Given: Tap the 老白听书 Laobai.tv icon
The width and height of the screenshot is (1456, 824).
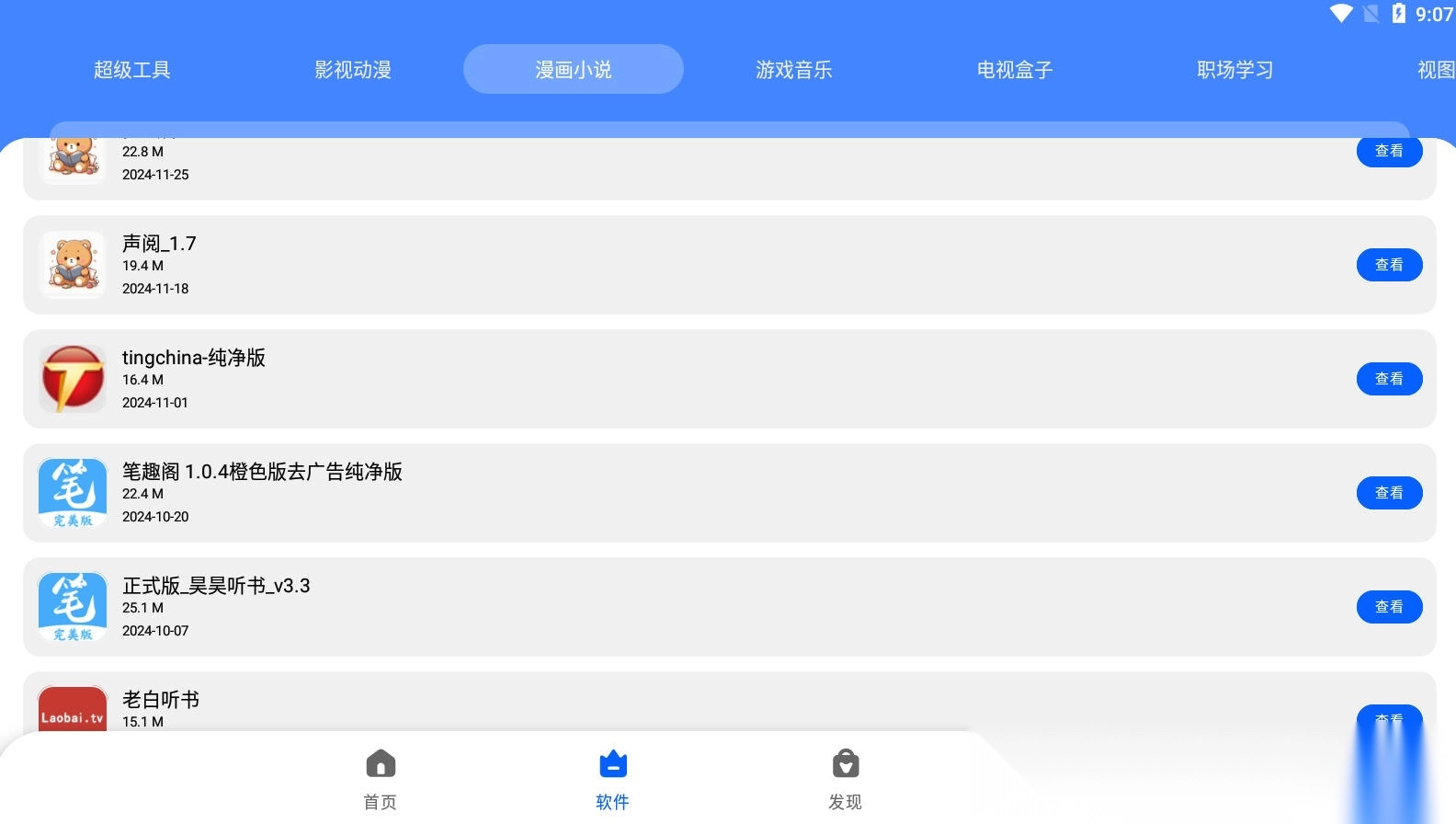Looking at the screenshot, I should 73,710.
